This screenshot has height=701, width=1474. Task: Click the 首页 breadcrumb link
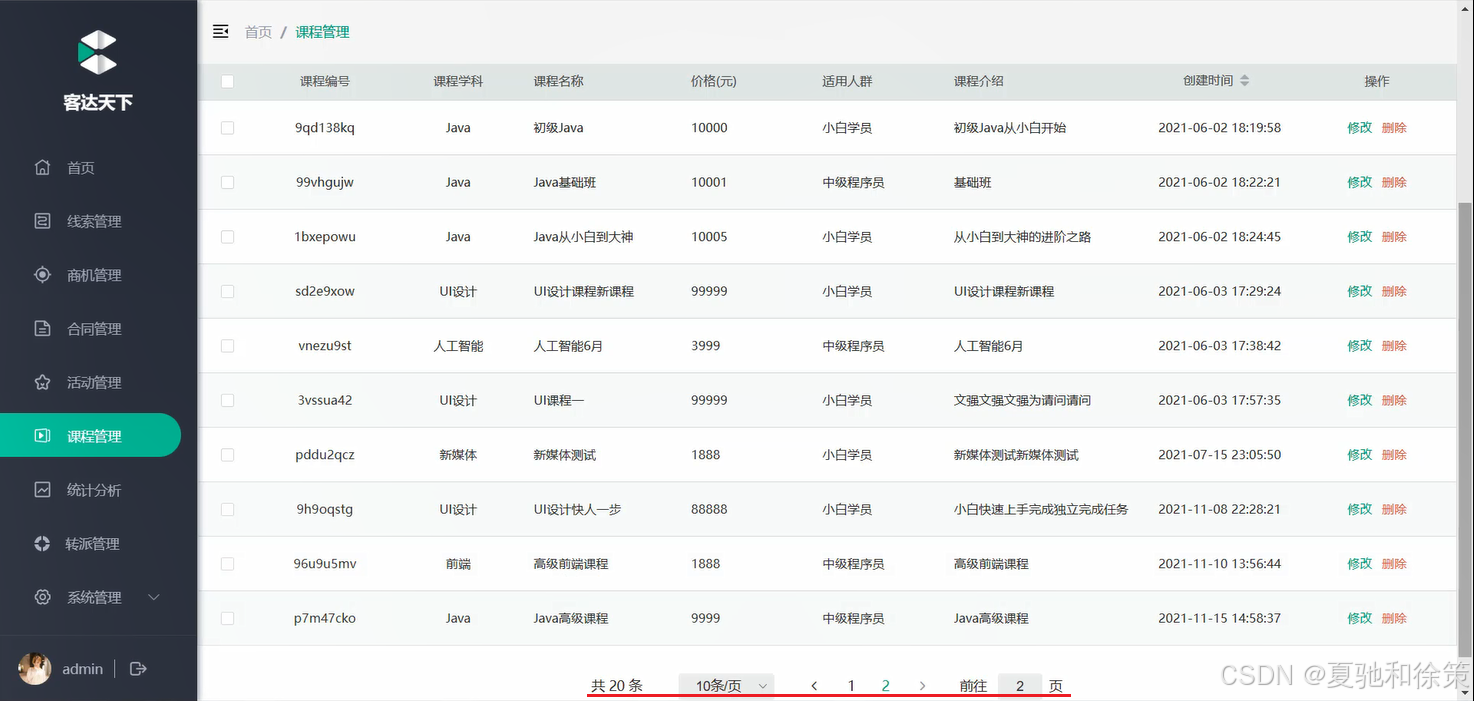click(x=258, y=32)
